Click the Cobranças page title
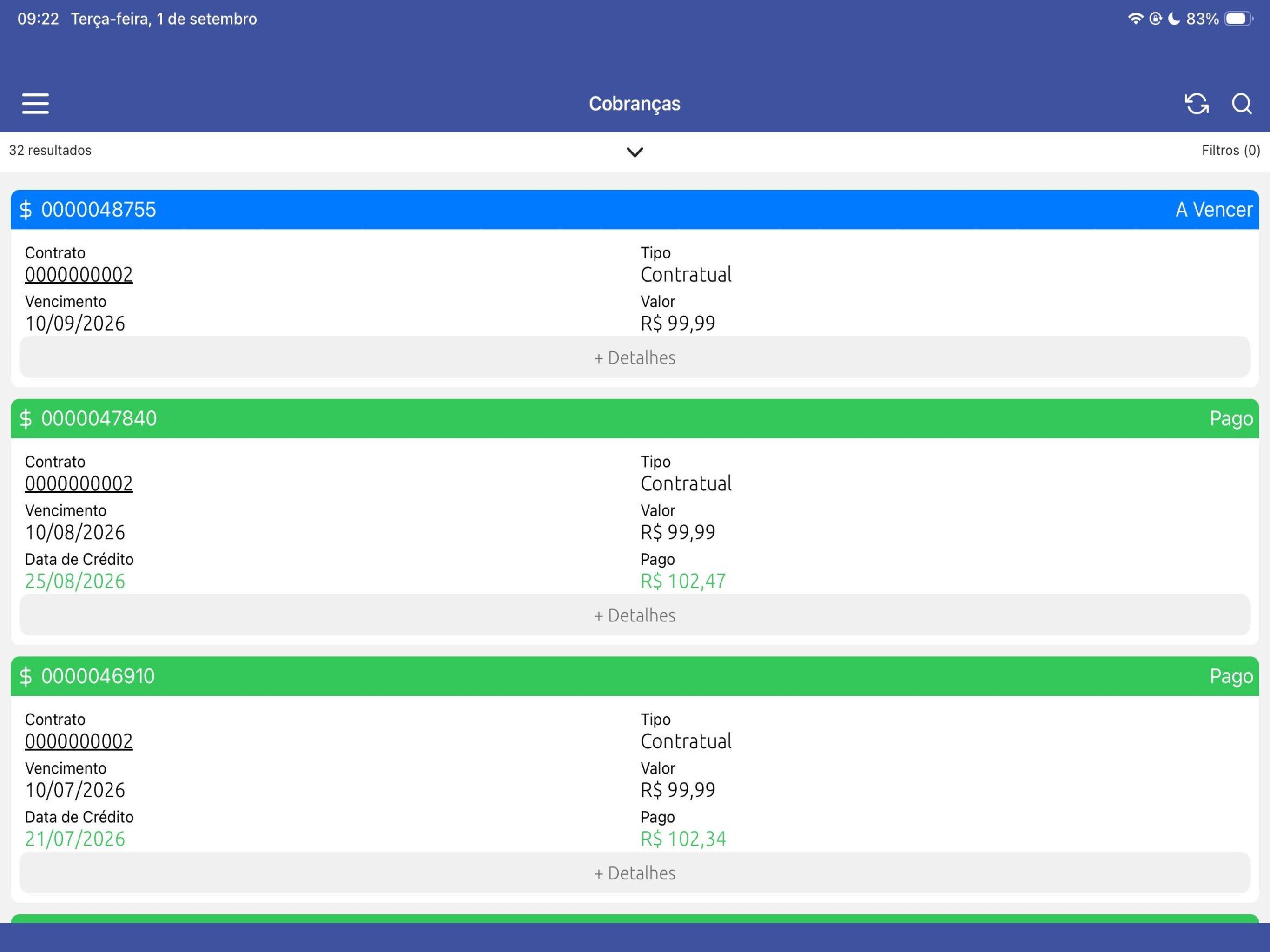 click(x=635, y=104)
